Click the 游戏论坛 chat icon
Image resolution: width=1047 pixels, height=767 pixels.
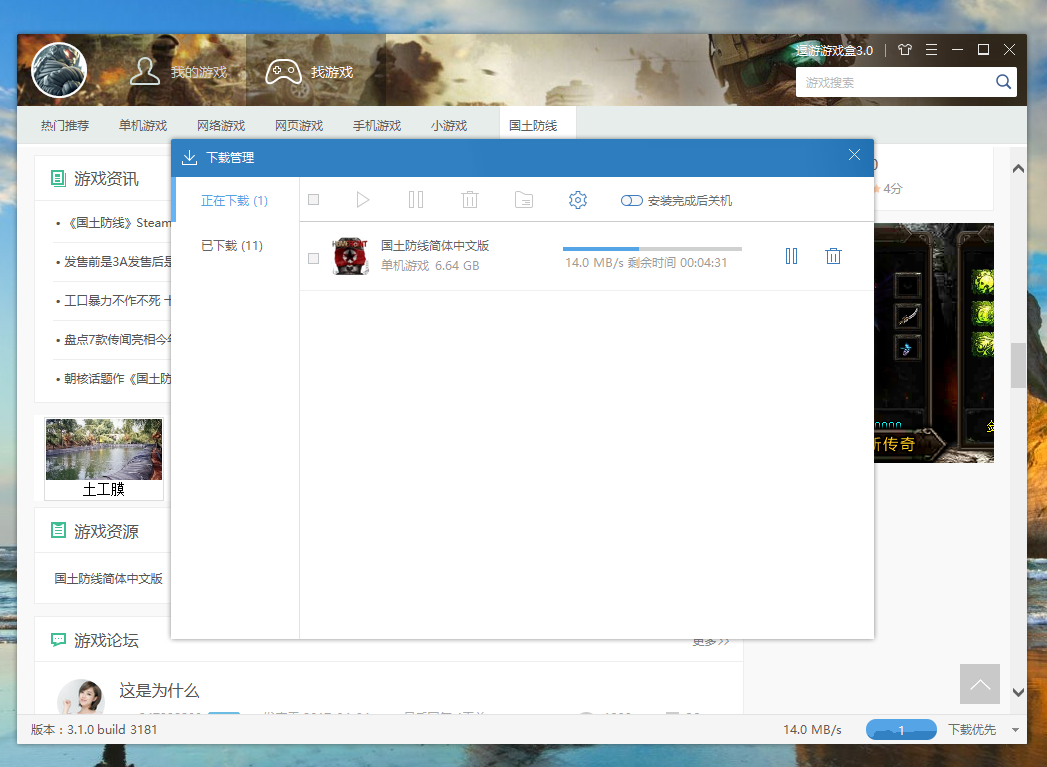point(59,640)
